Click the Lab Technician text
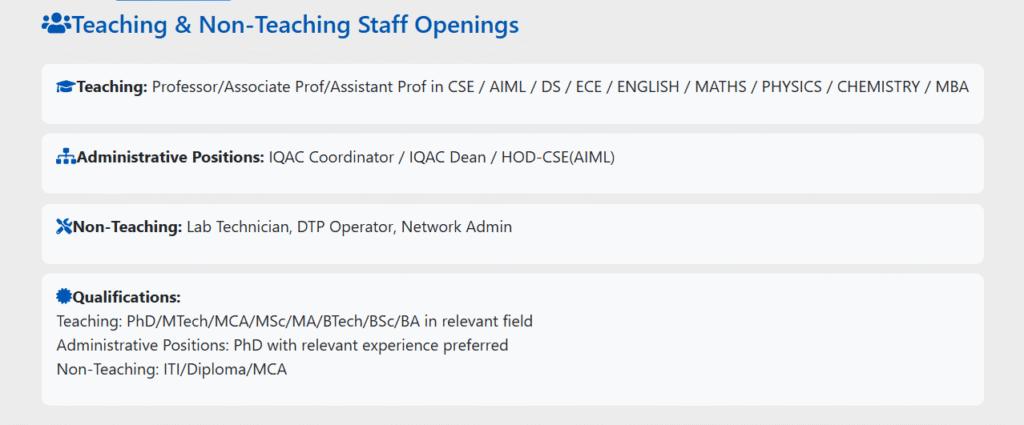Viewport: 1024px width, 425px height. coord(237,227)
